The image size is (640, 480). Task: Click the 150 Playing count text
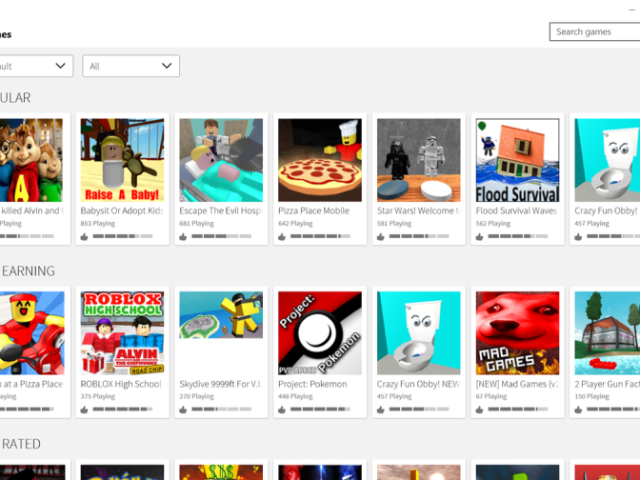click(x=592, y=396)
